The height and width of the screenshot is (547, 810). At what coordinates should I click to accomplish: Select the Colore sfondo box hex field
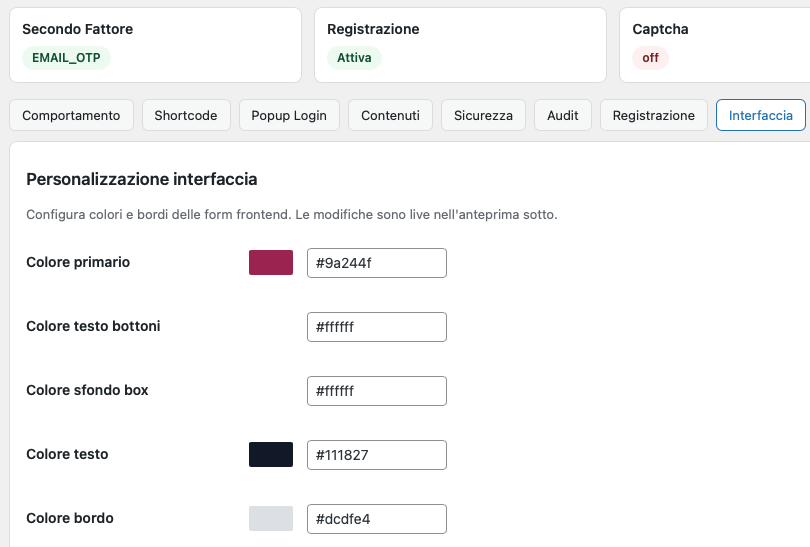click(376, 391)
